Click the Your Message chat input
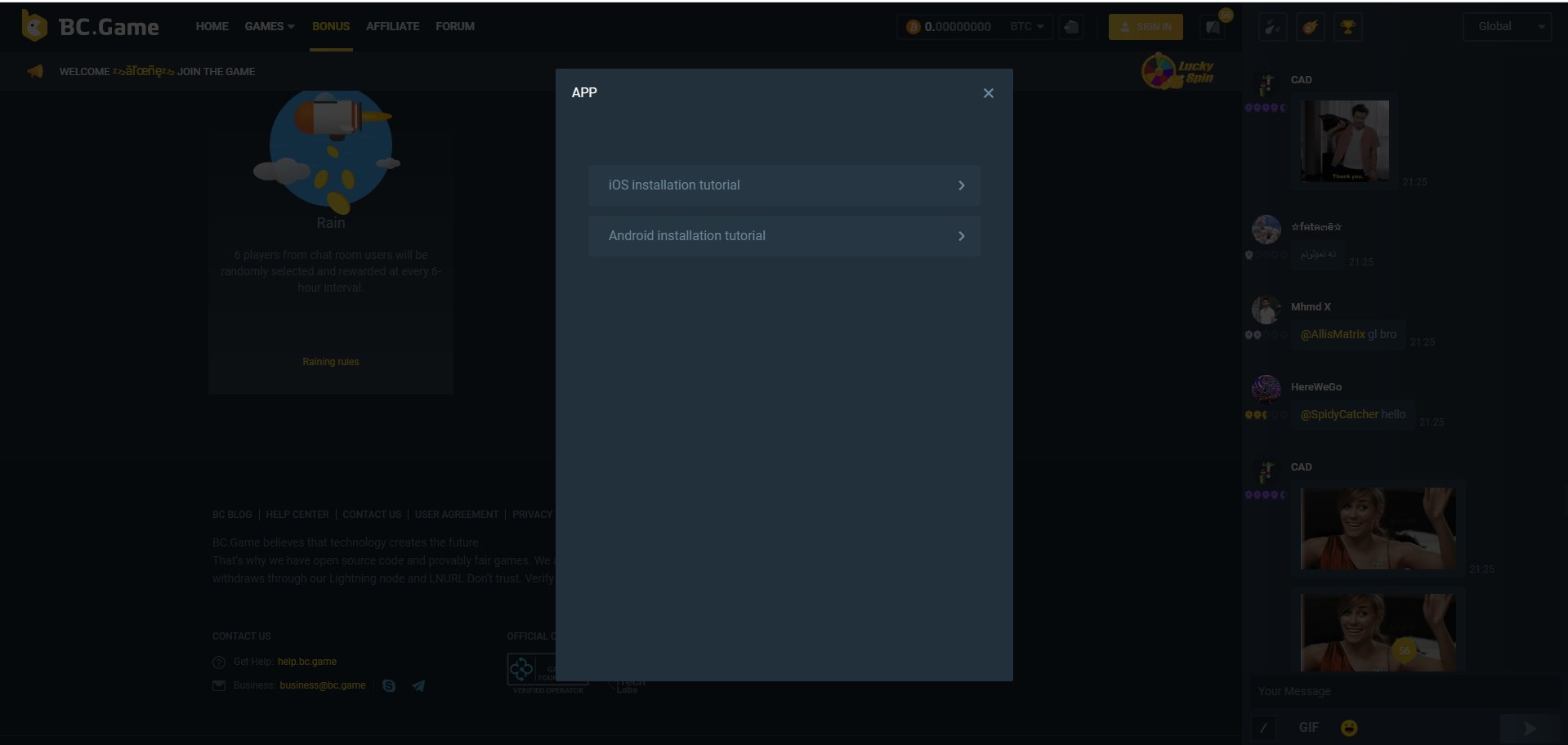Image resolution: width=1568 pixels, height=745 pixels. (x=1404, y=691)
